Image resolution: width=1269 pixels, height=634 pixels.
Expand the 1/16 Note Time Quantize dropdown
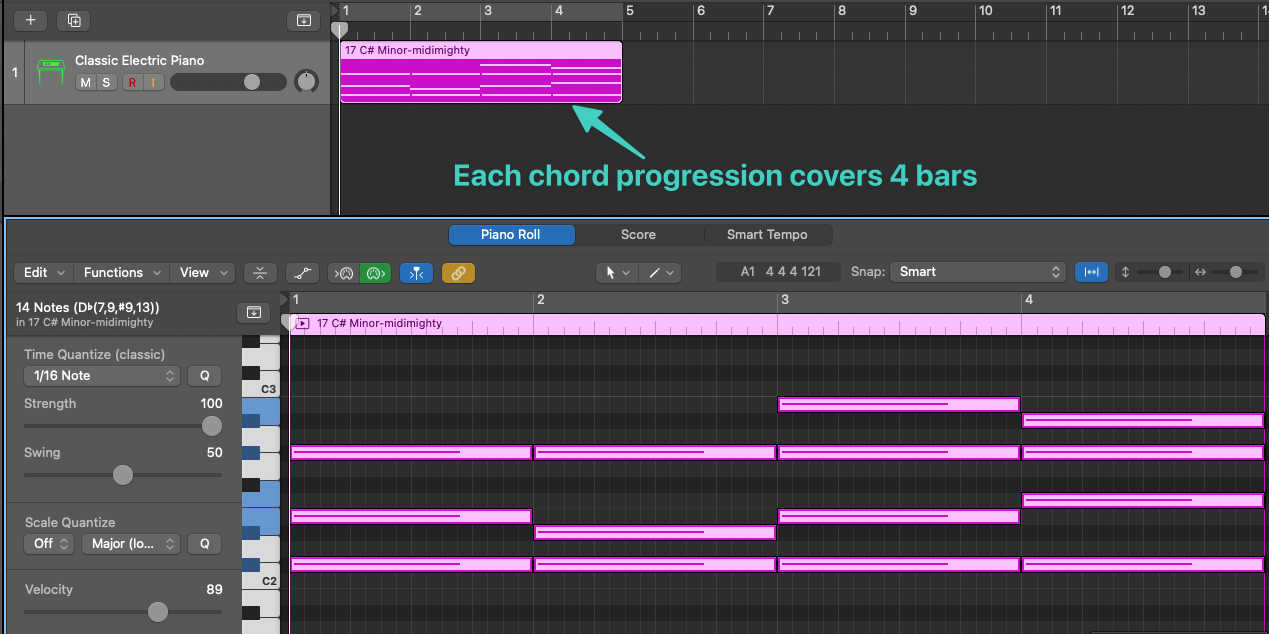coord(101,376)
